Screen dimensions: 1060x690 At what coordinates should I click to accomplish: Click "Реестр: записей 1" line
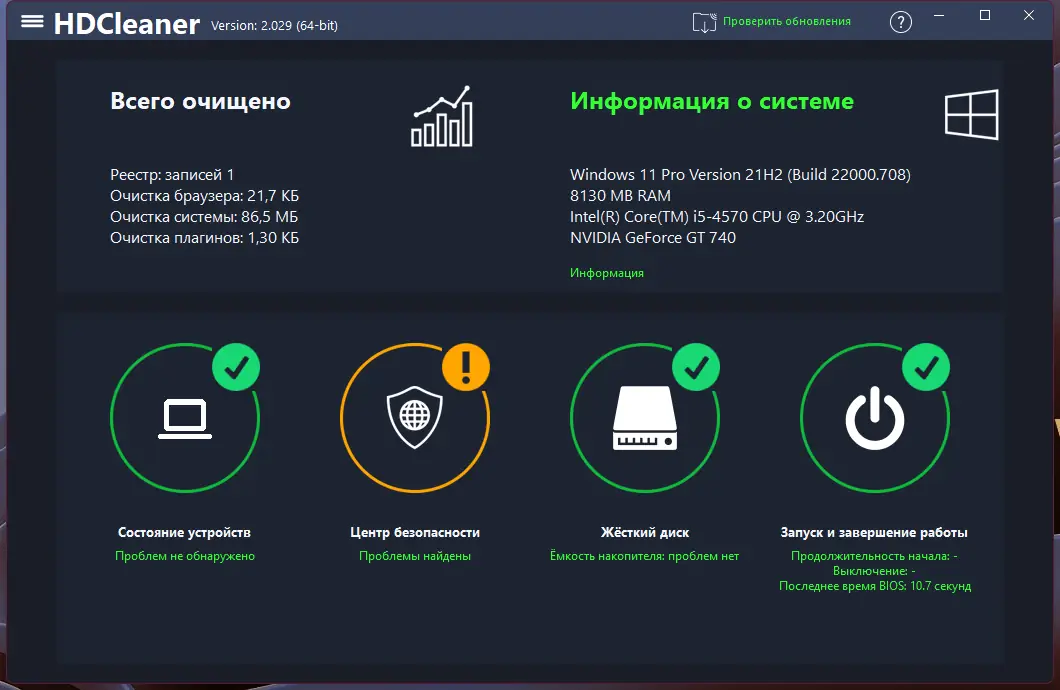coord(172,175)
